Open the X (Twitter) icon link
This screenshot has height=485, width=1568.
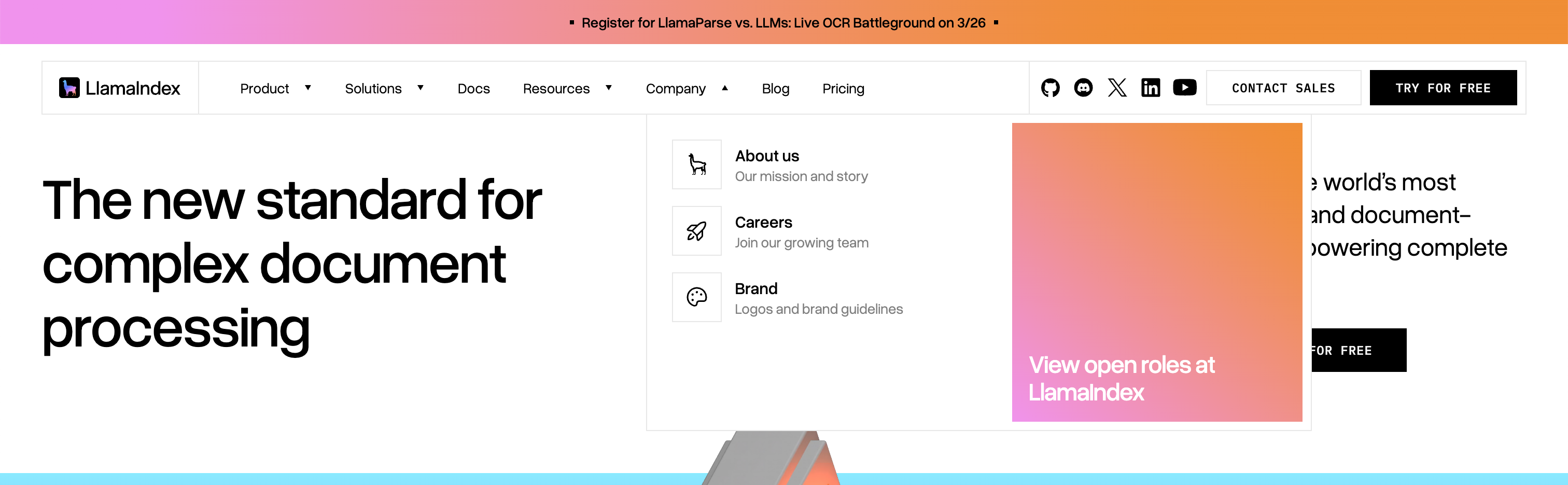[1117, 88]
